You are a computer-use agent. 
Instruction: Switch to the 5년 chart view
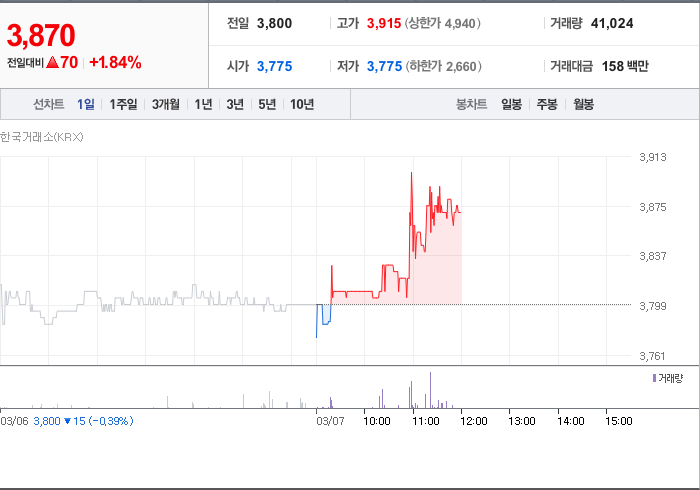pyautogui.click(x=267, y=104)
